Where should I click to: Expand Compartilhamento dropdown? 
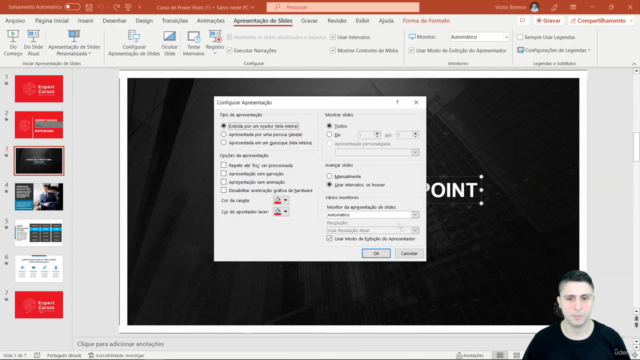pos(631,20)
